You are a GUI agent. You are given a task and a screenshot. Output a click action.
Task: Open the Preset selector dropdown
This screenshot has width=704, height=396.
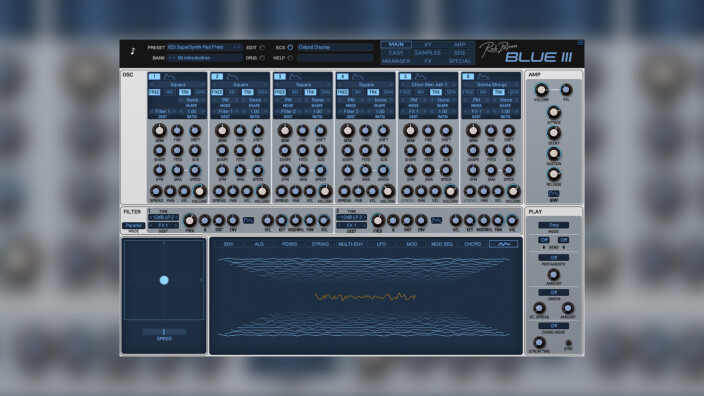pos(204,47)
